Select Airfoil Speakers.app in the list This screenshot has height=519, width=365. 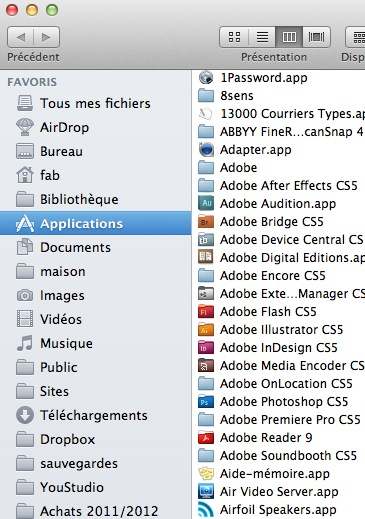pyautogui.click(x=267, y=510)
